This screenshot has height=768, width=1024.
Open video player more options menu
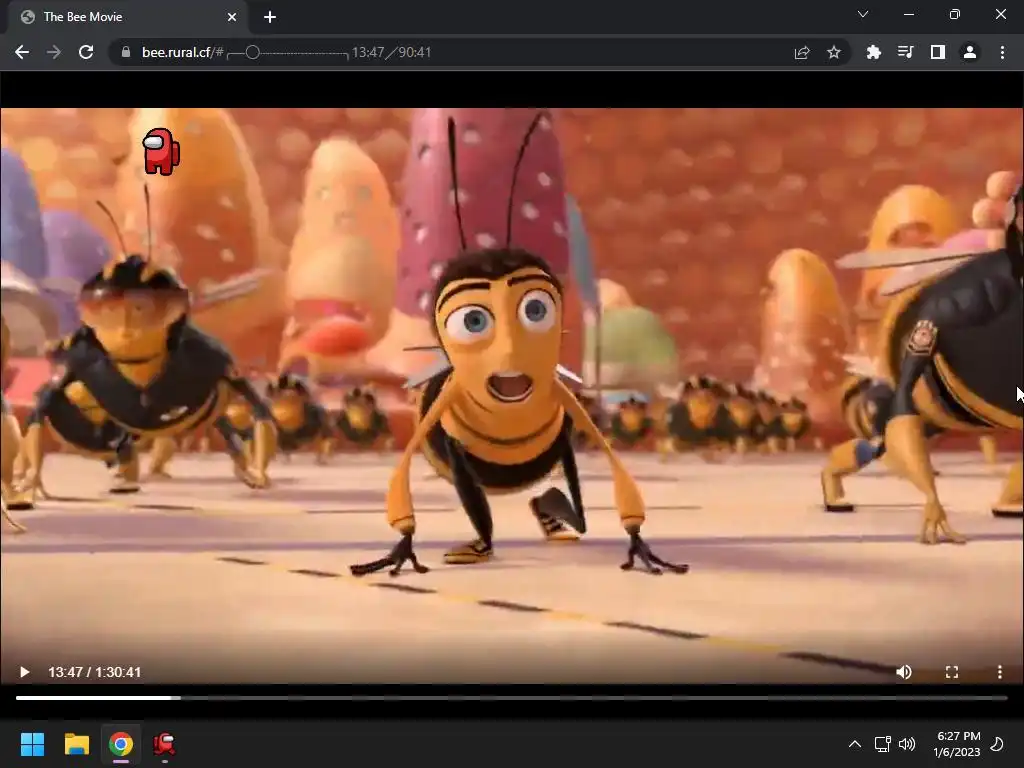[x=999, y=672]
